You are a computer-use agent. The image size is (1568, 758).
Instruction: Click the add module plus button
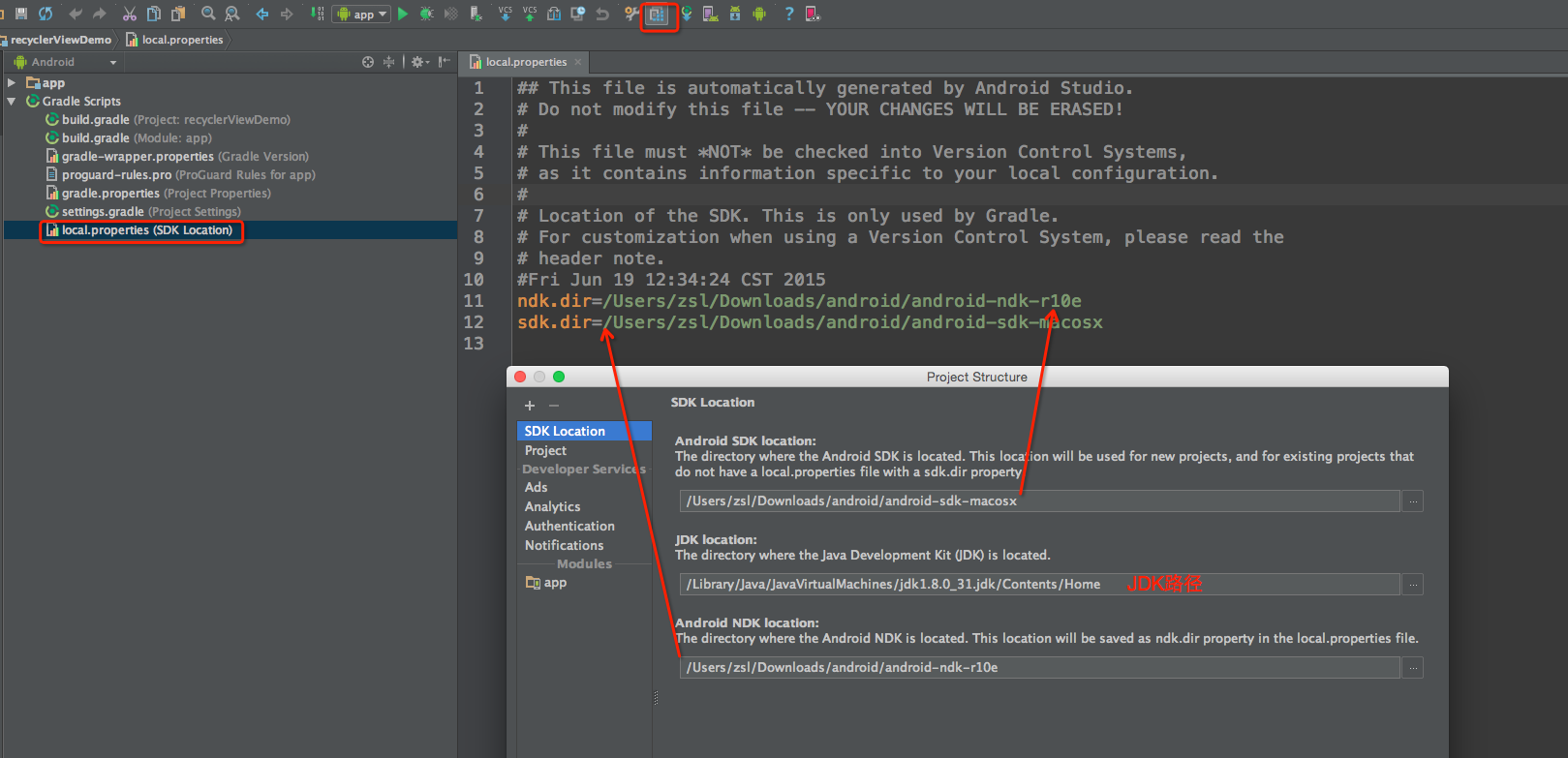(530, 406)
